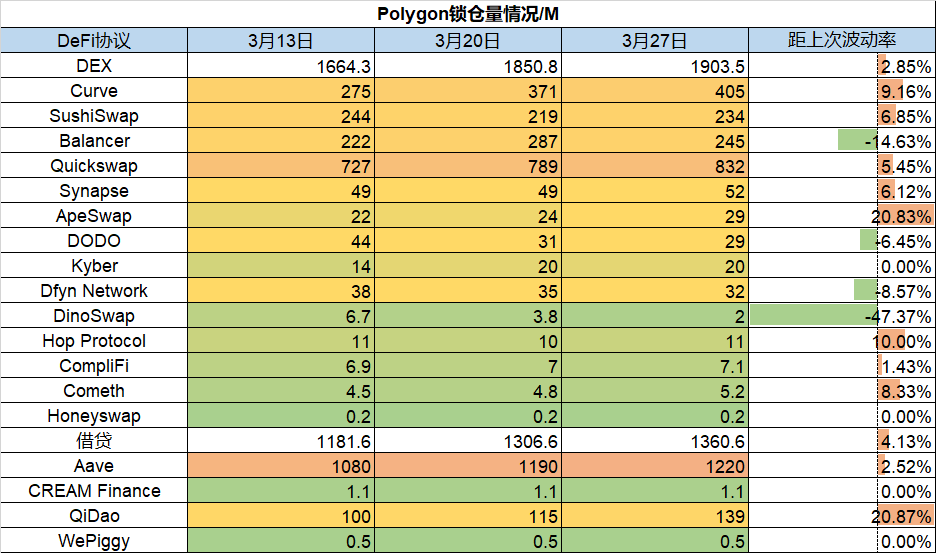Viewport: 936px width, 553px height.
Task: Select the DEX total 1850.8 cell
Action: (x=468, y=66)
